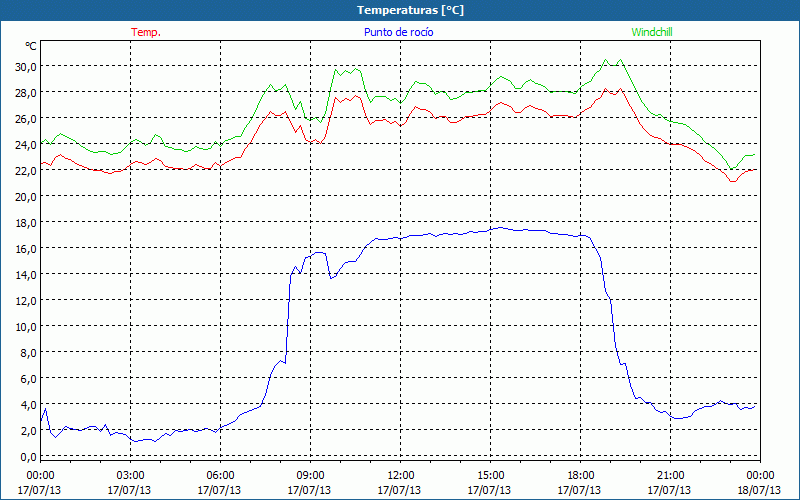This screenshot has height=500, width=800.
Task: Click the 18:00 time axis label
Action: (x=580, y=476)
